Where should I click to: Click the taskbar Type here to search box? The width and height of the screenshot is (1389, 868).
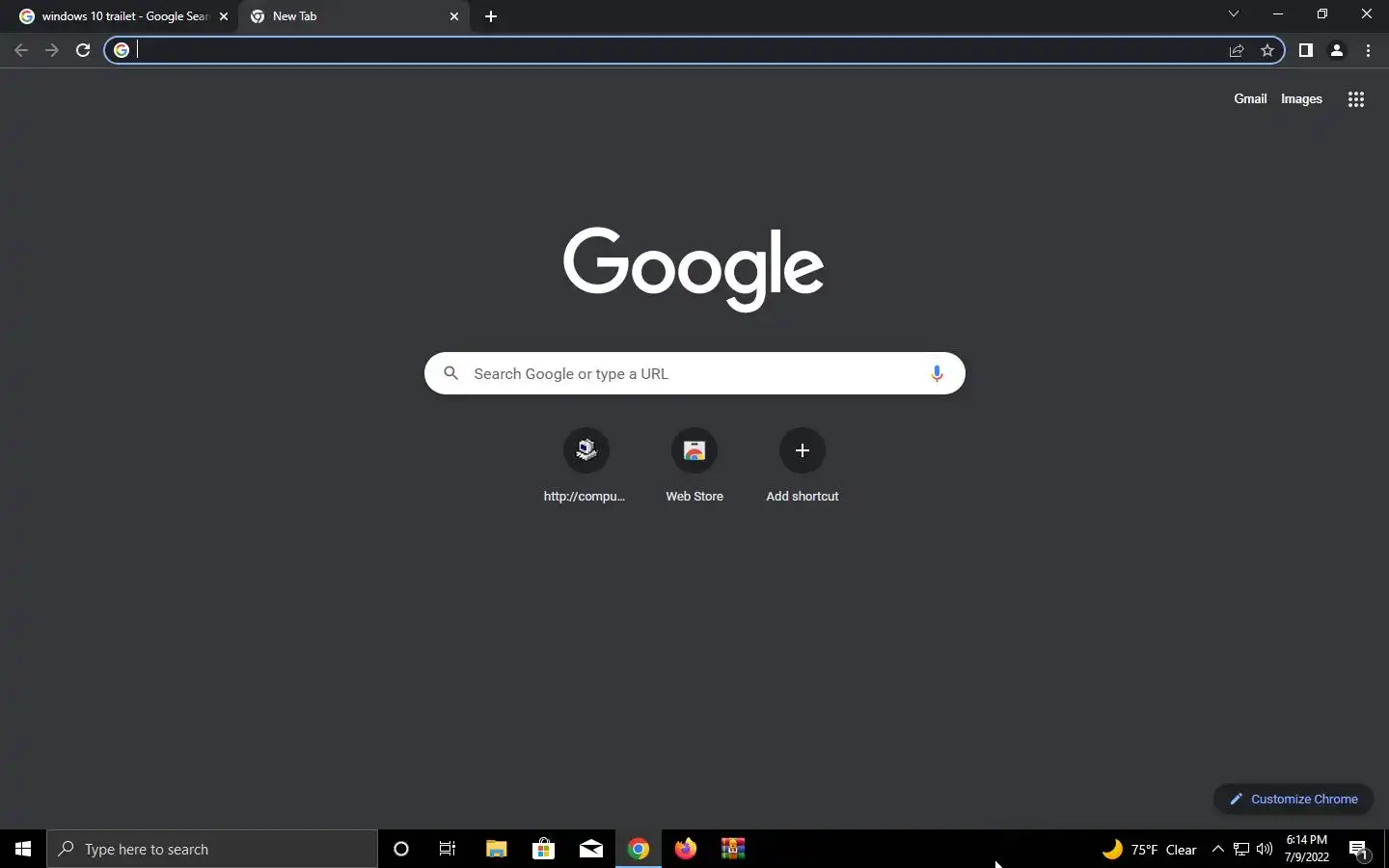click(212, 849)
